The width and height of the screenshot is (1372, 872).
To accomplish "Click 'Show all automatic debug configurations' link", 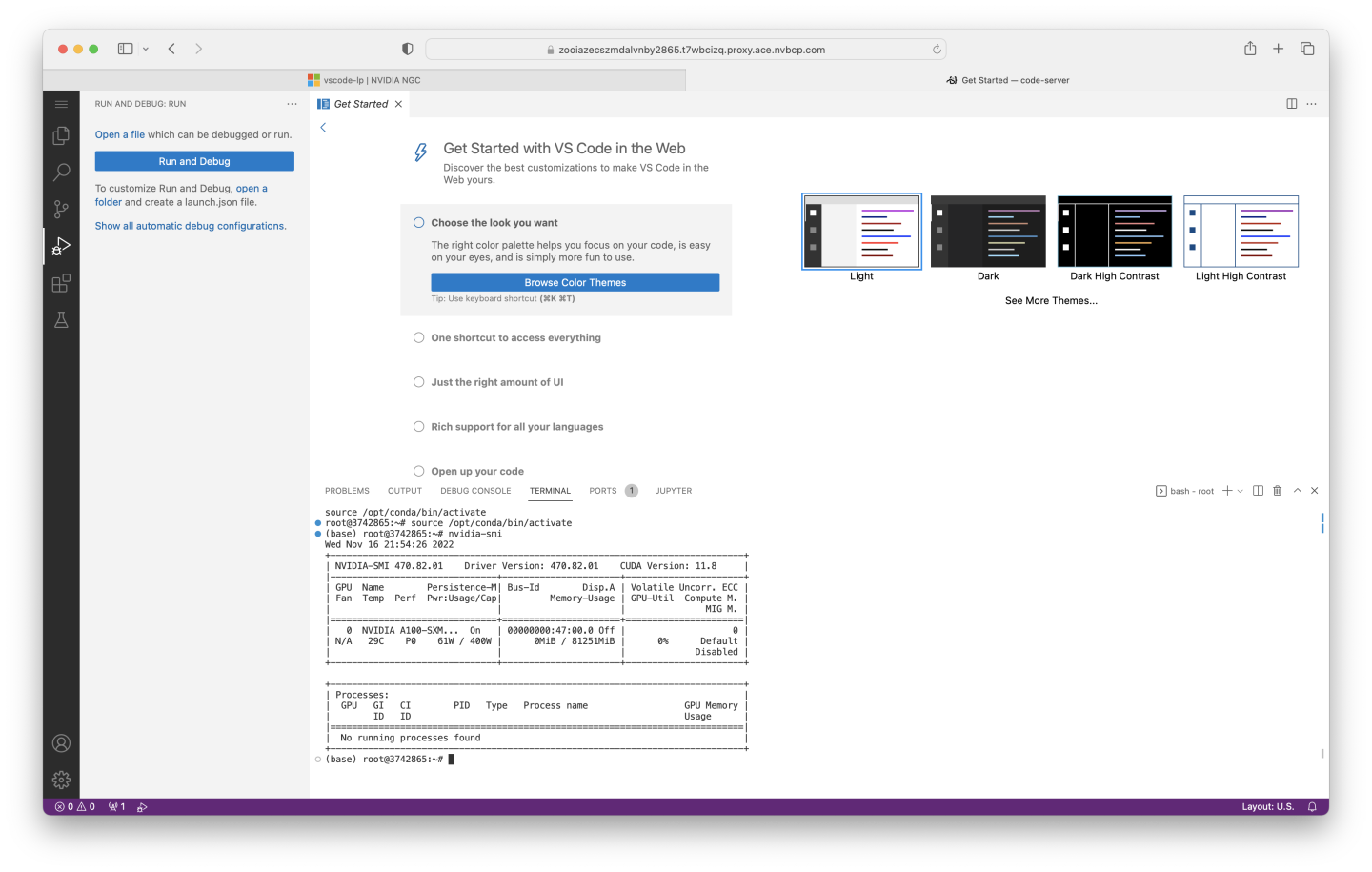I will [x=191, y=226].
